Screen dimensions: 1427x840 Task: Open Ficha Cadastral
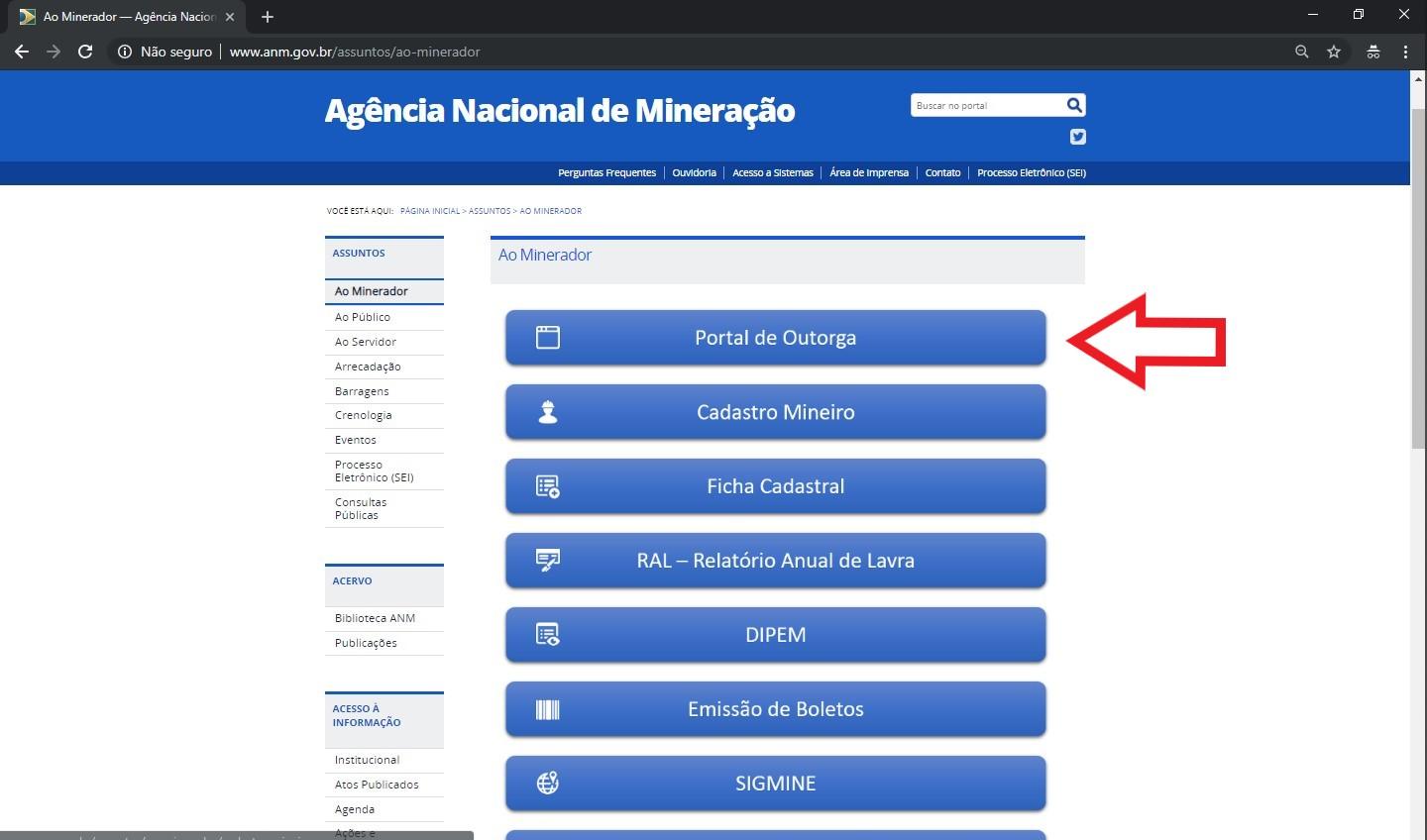tap(776, 486)
